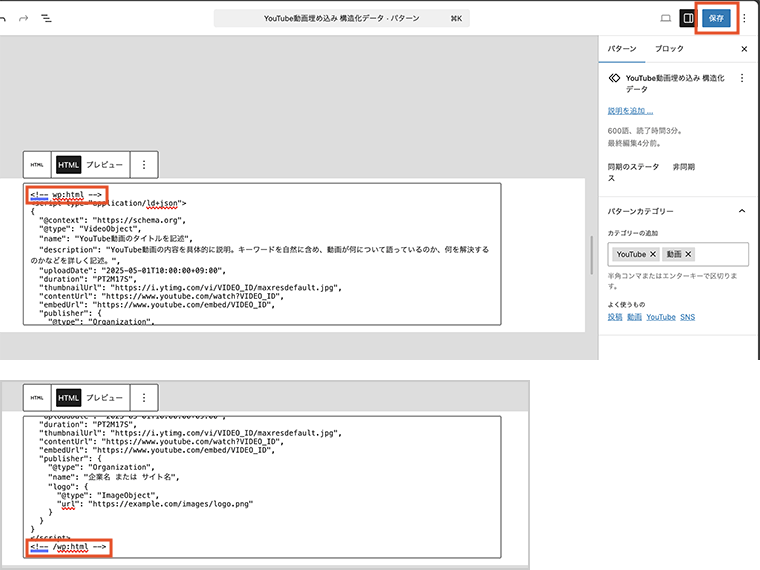
Task: Switch to the ブロック tab
Action: point(669,48)
